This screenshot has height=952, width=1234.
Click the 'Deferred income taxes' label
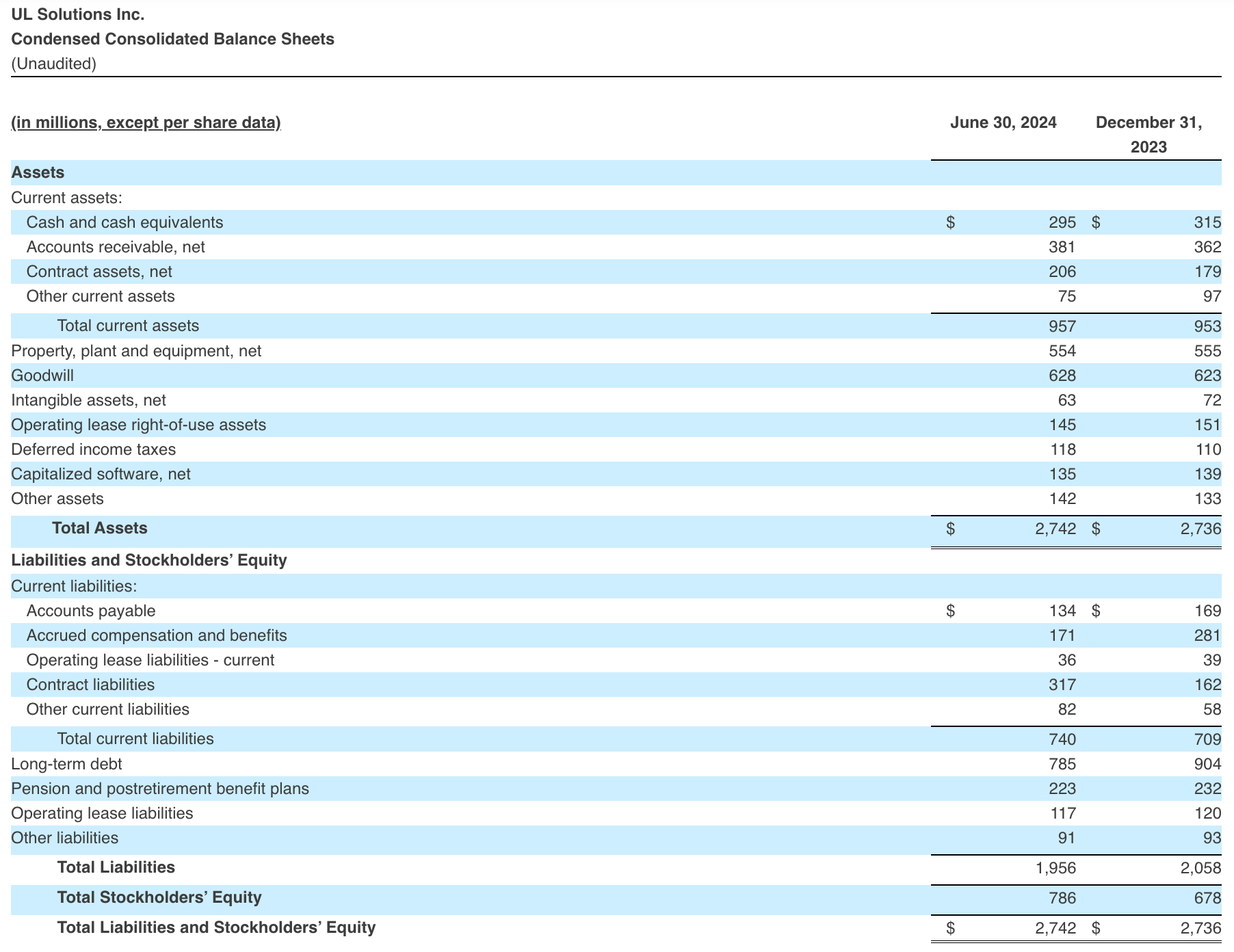(94, 449)
